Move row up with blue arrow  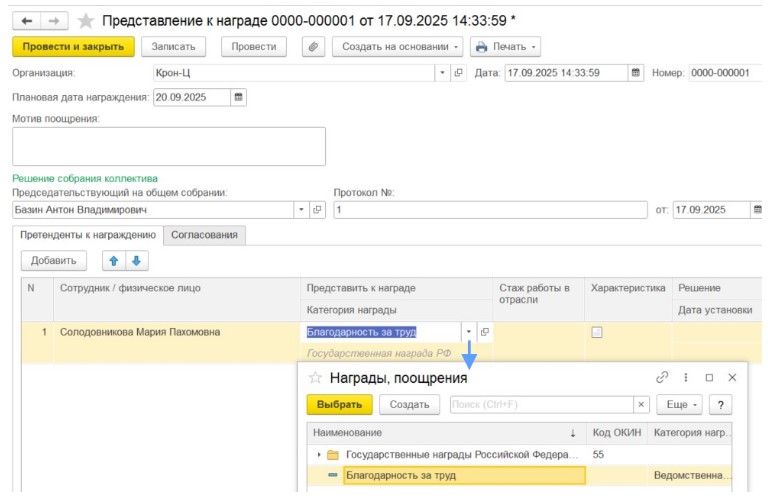coord(113,261)
